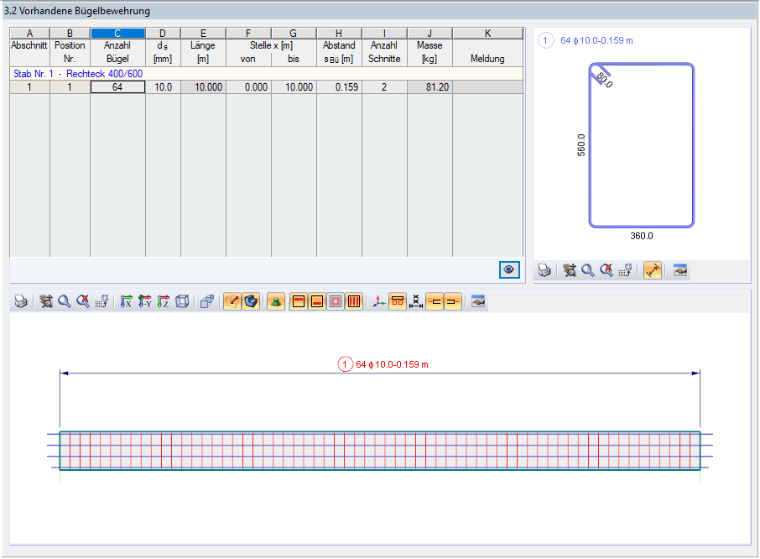
Task: Toggle the solid blue member rendering icon
Action: tap(251, 302)
